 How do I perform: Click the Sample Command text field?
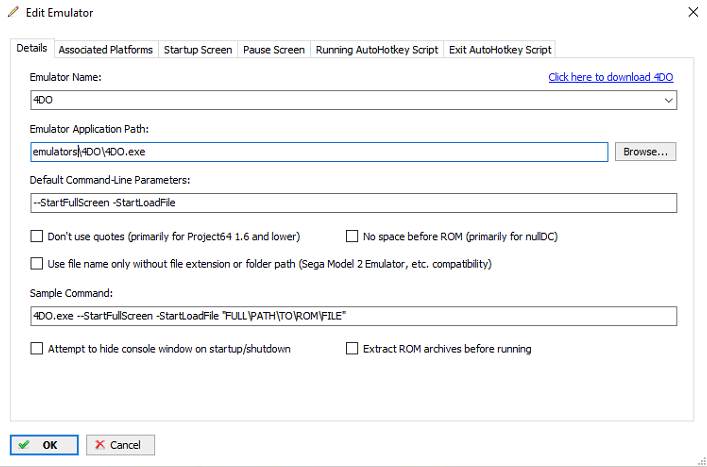click(354, 316)
